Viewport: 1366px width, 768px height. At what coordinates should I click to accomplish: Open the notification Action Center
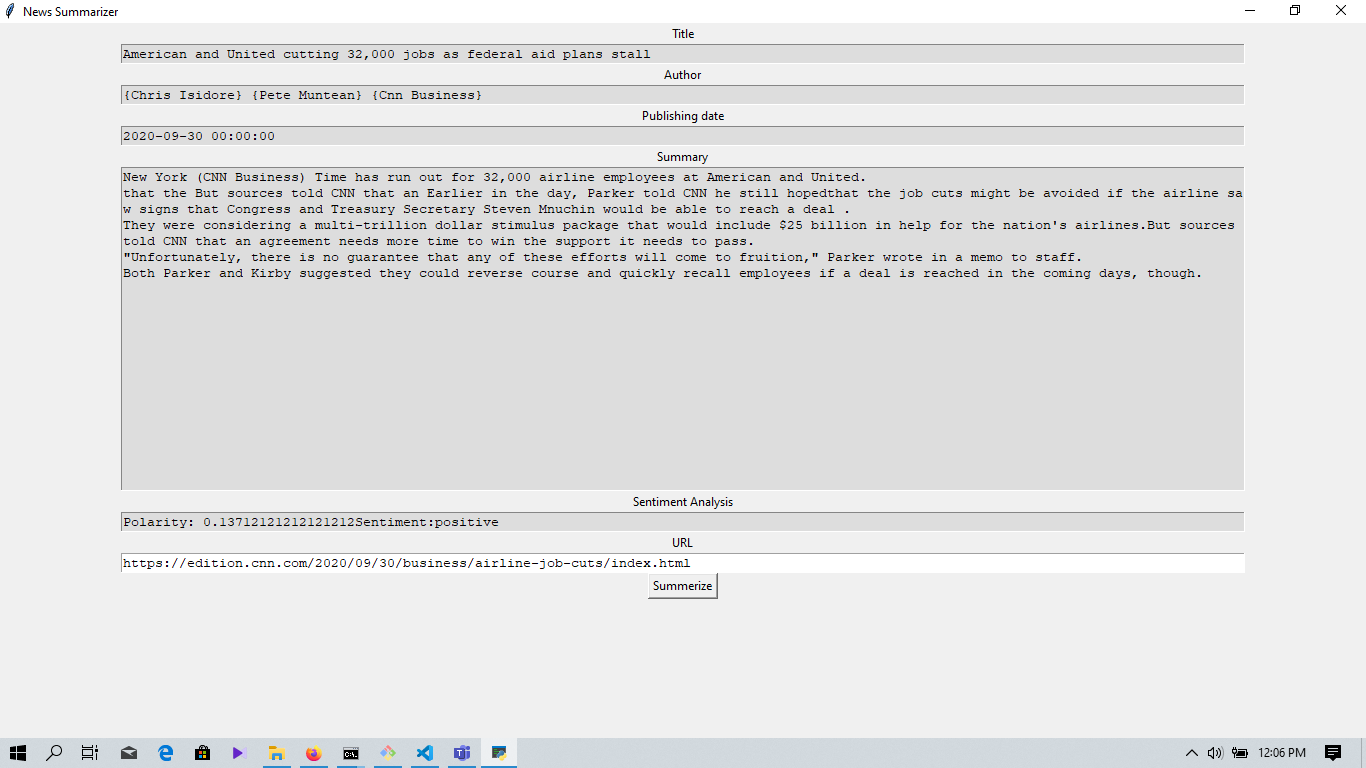click(x=1332, y=753)
